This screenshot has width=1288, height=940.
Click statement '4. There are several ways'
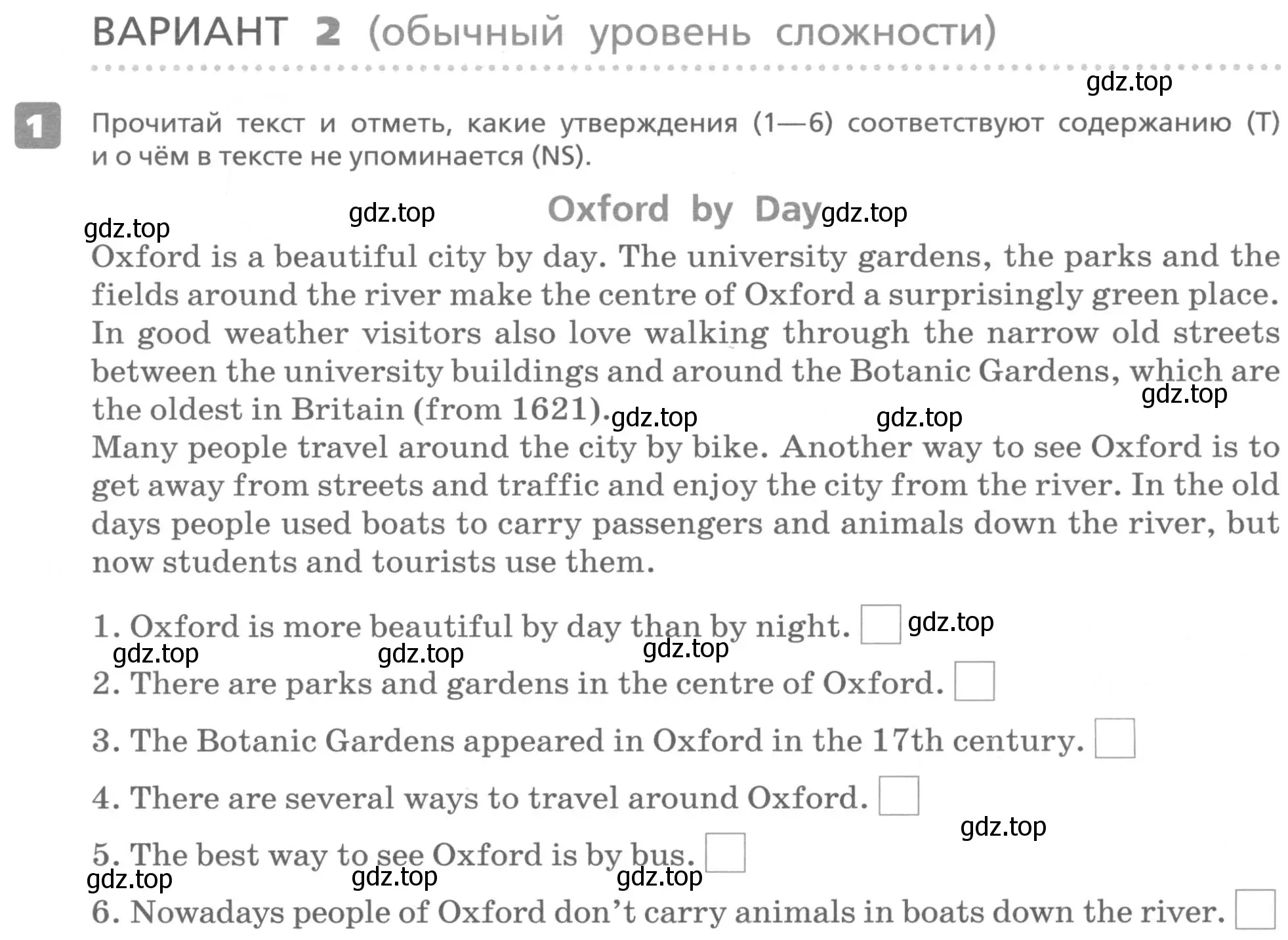pyautogui.click(x=480, y=798)
